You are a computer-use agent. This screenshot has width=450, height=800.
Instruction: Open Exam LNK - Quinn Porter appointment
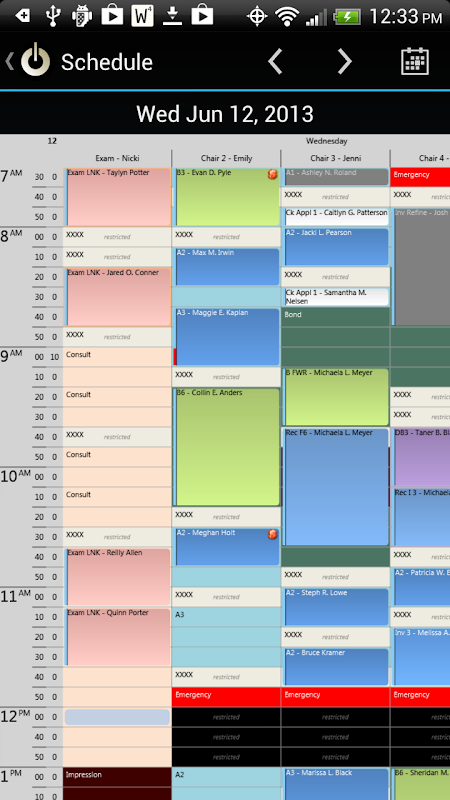click(117, 637)
